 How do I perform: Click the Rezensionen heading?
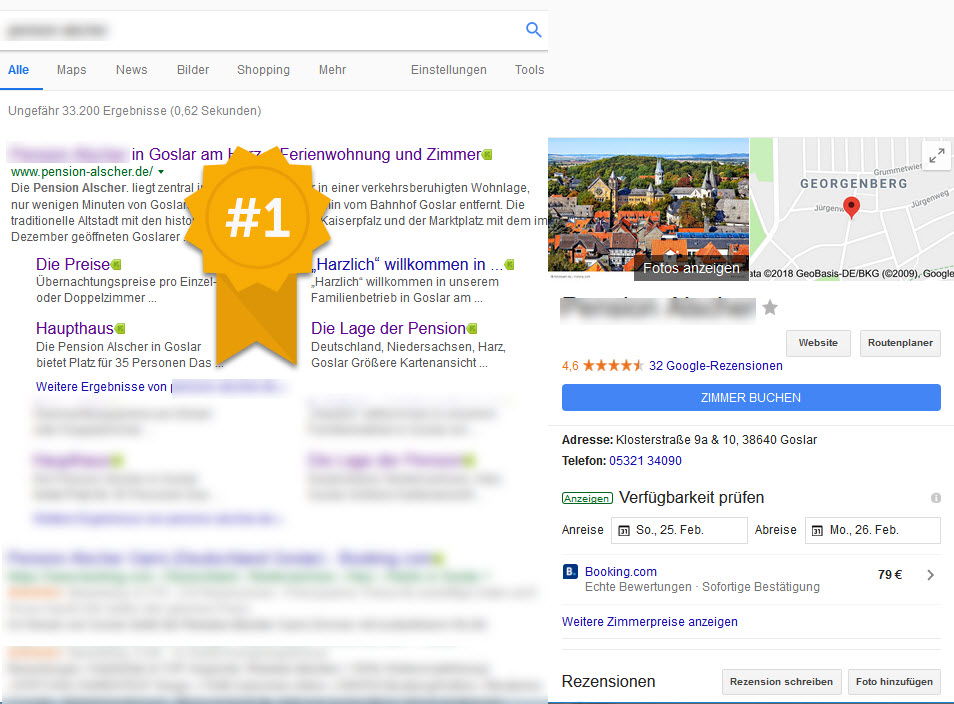(608, 681)
